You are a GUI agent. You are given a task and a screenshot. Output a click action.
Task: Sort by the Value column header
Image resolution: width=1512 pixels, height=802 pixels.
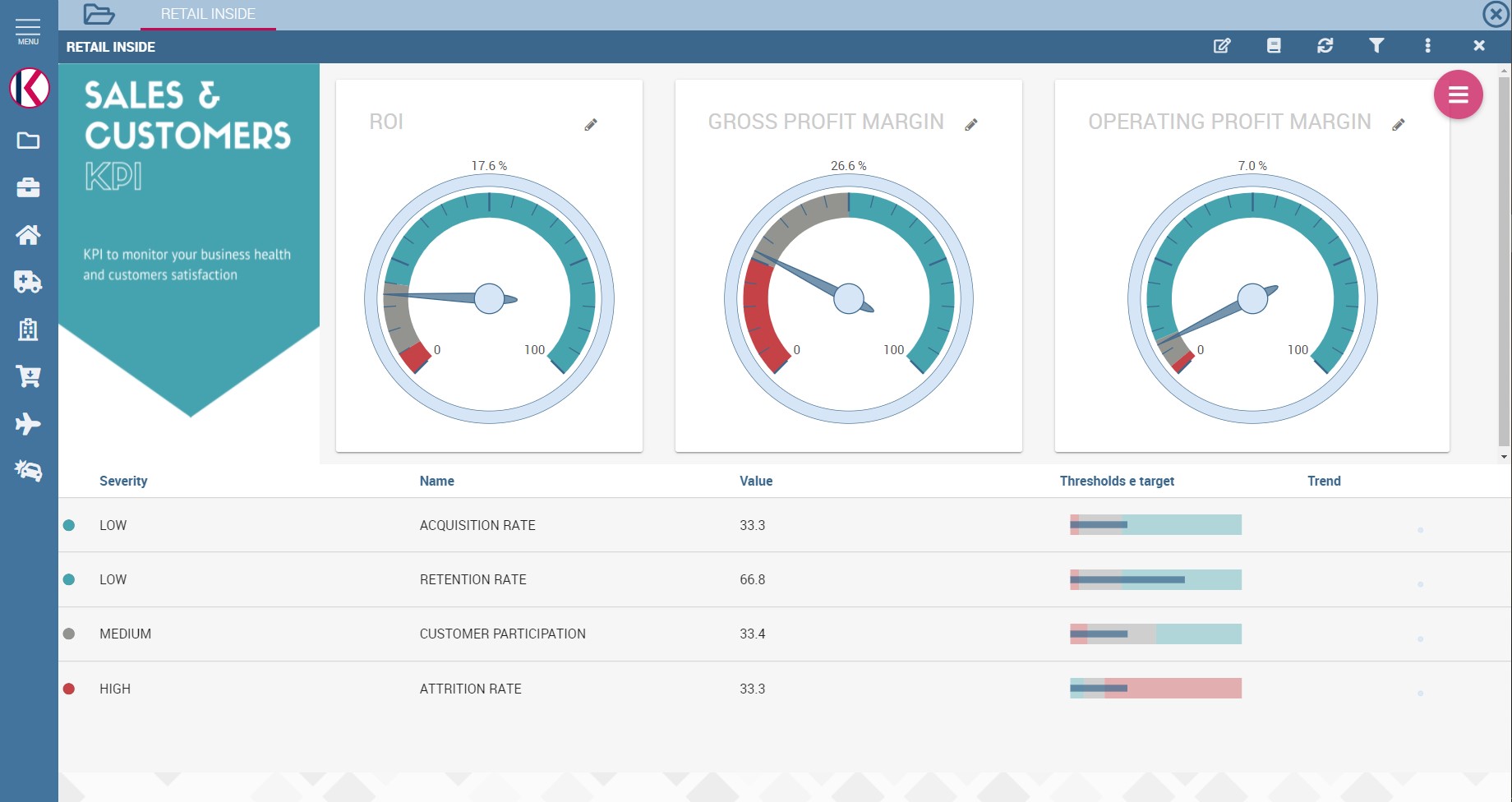coord(756,481)
